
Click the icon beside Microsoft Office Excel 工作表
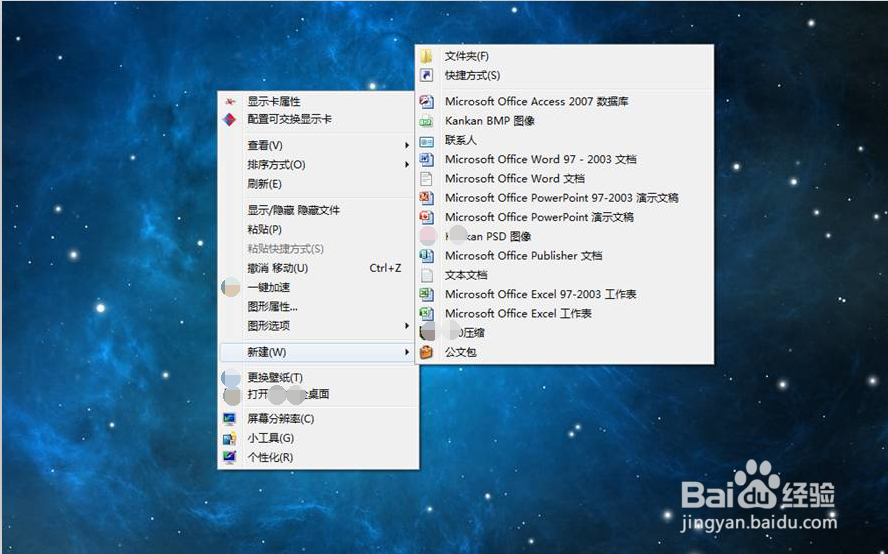426,313
